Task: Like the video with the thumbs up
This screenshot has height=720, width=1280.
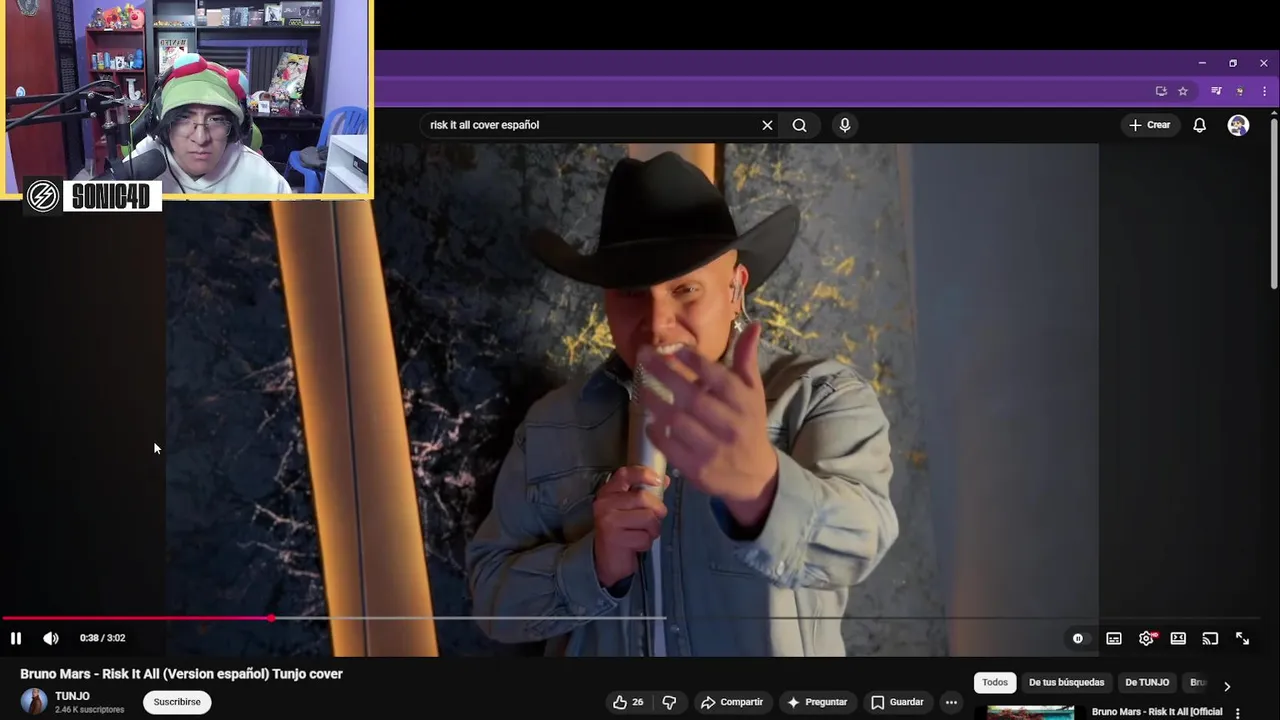Action: pyautogui.click(x=628, y=702)
